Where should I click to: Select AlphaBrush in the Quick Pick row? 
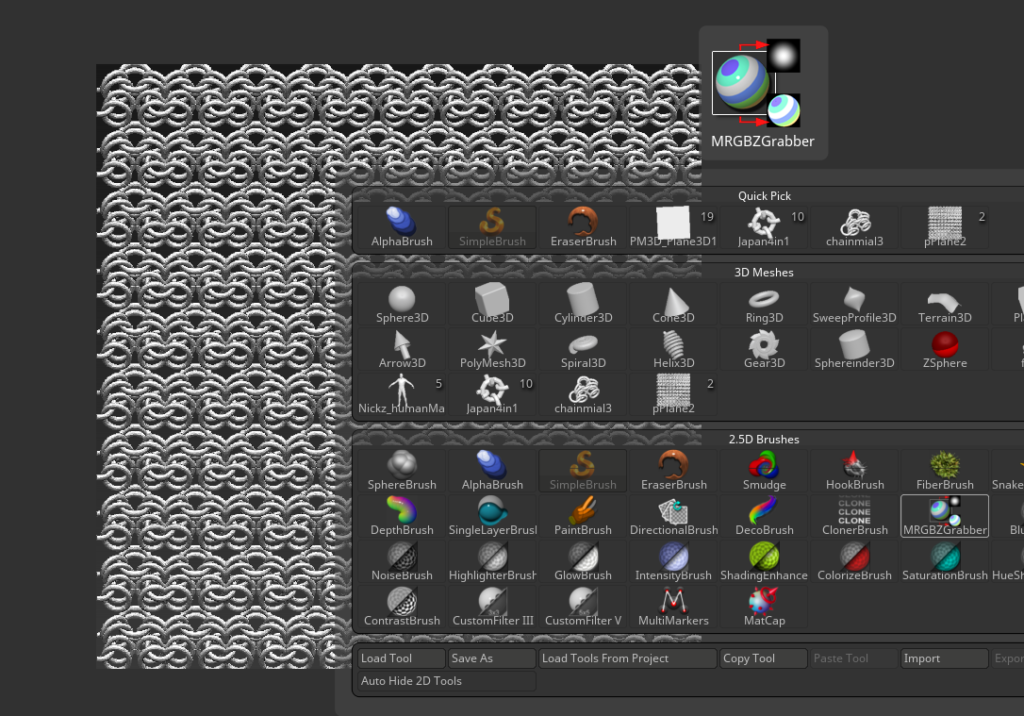[402, 227]
